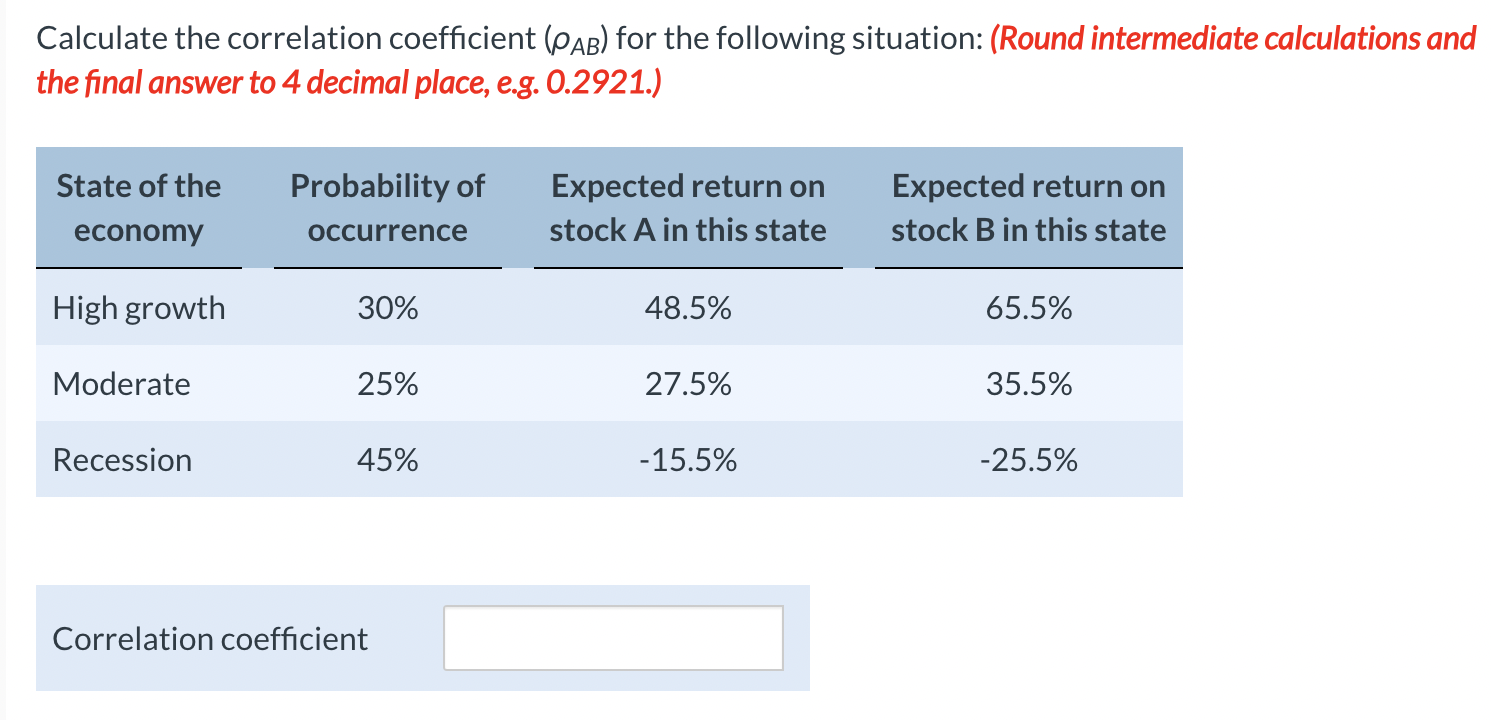This screenshot has height=720, width=1491.
Task: Click the Expected return on stock A header
Action: coord(687,207)
